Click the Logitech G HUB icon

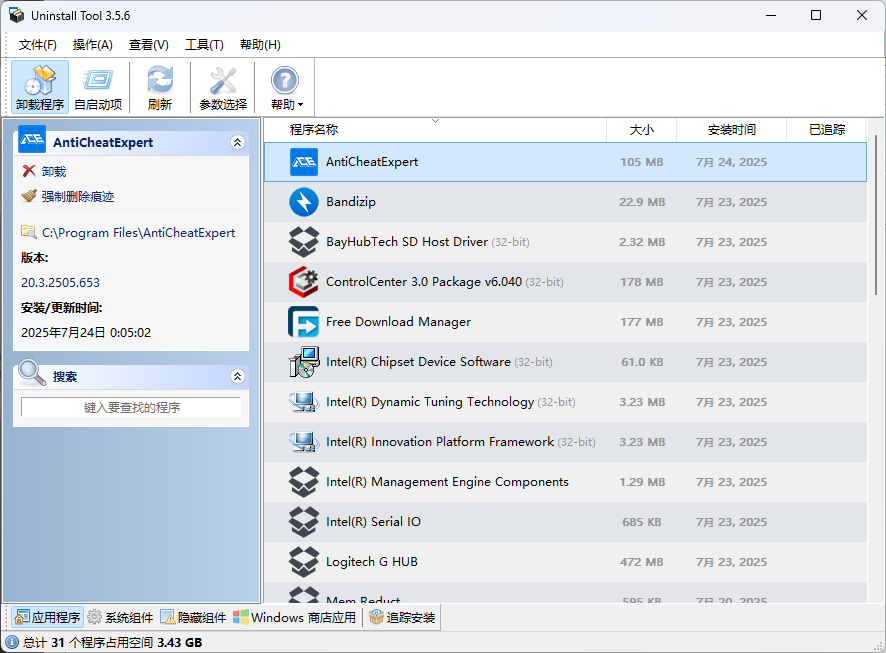click(304, 562)
